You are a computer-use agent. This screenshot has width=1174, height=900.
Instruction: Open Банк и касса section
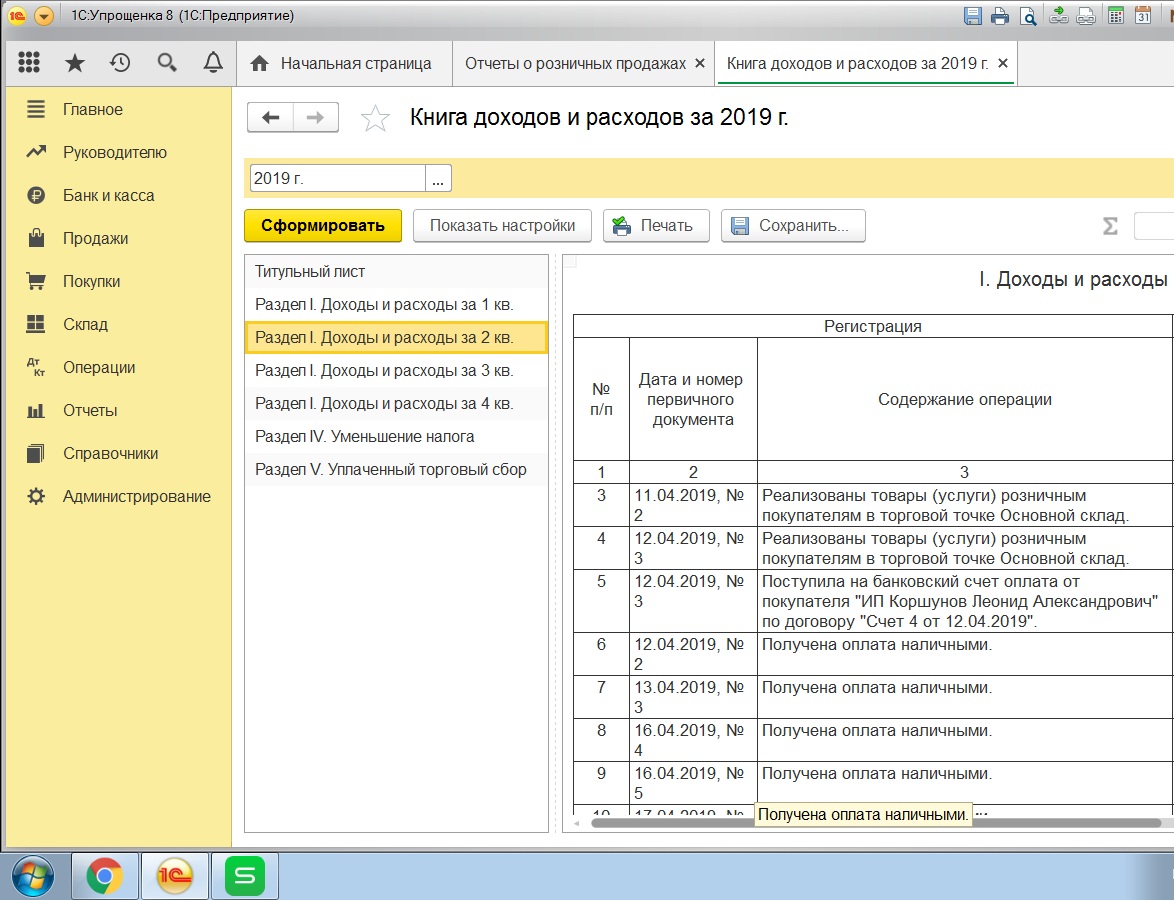pos(108,196)
